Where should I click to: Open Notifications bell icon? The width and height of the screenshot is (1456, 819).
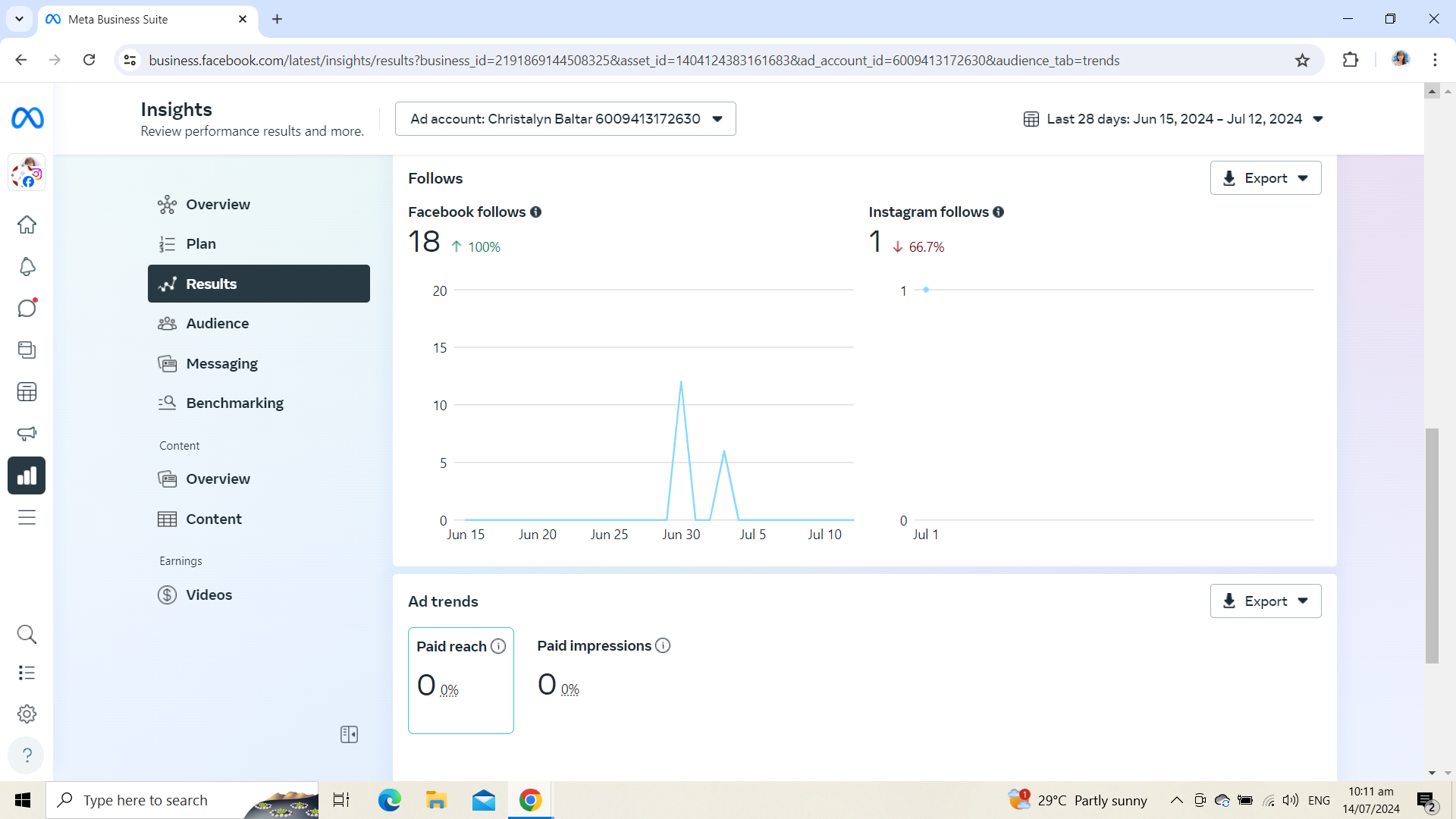(x=27, y=267)
